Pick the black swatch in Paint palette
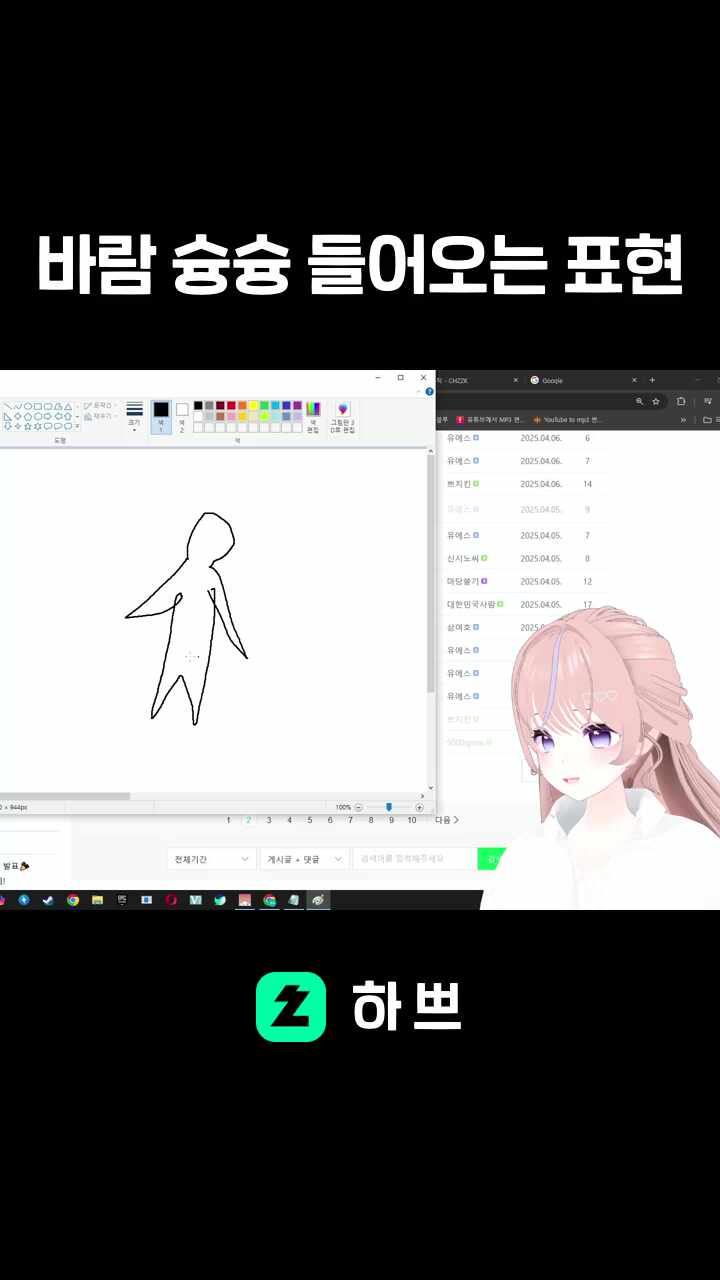This screenshot has width=720, height=1280. click(198, 406)
